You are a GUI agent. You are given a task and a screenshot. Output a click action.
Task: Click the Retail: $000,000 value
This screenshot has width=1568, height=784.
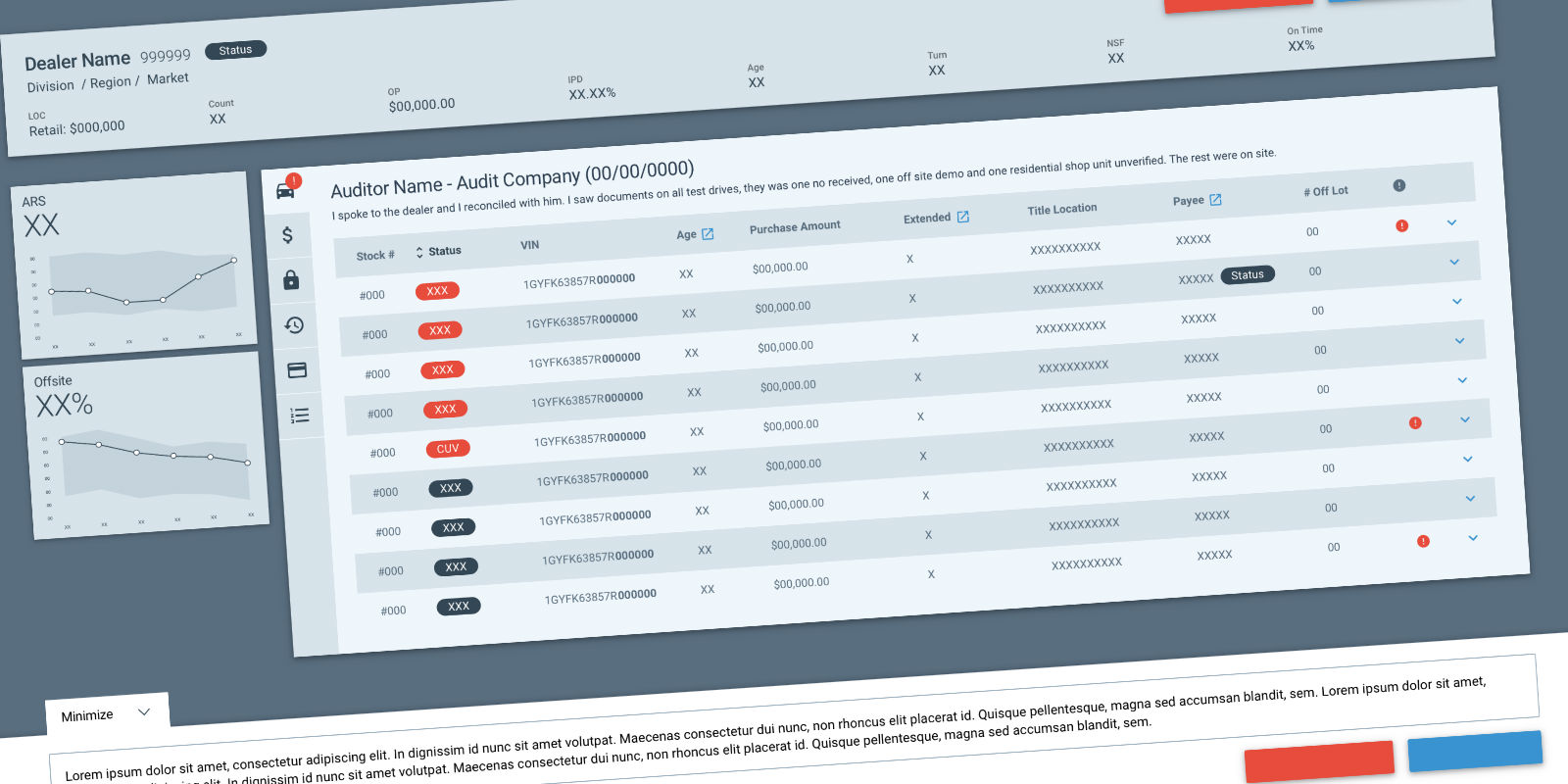point(76,128)
